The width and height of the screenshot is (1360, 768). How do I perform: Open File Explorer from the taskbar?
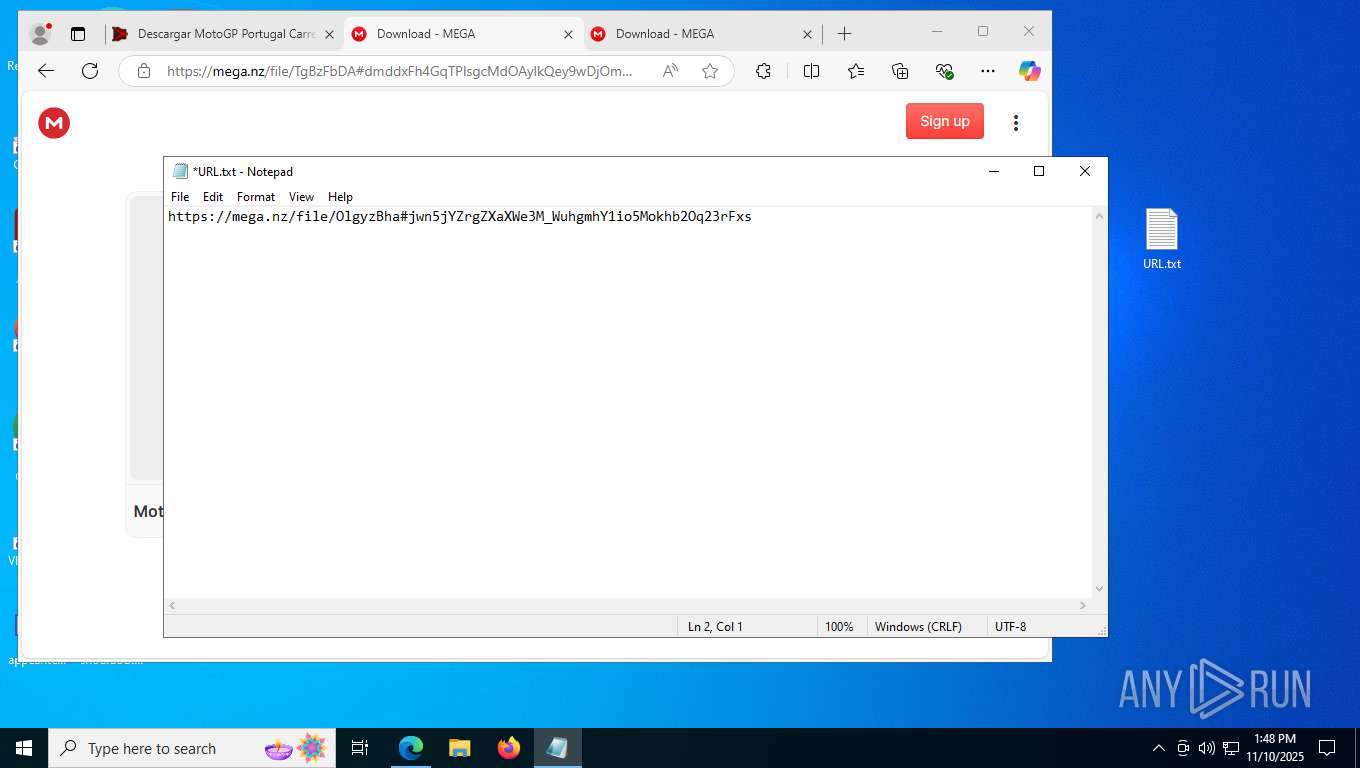[459, 748]
